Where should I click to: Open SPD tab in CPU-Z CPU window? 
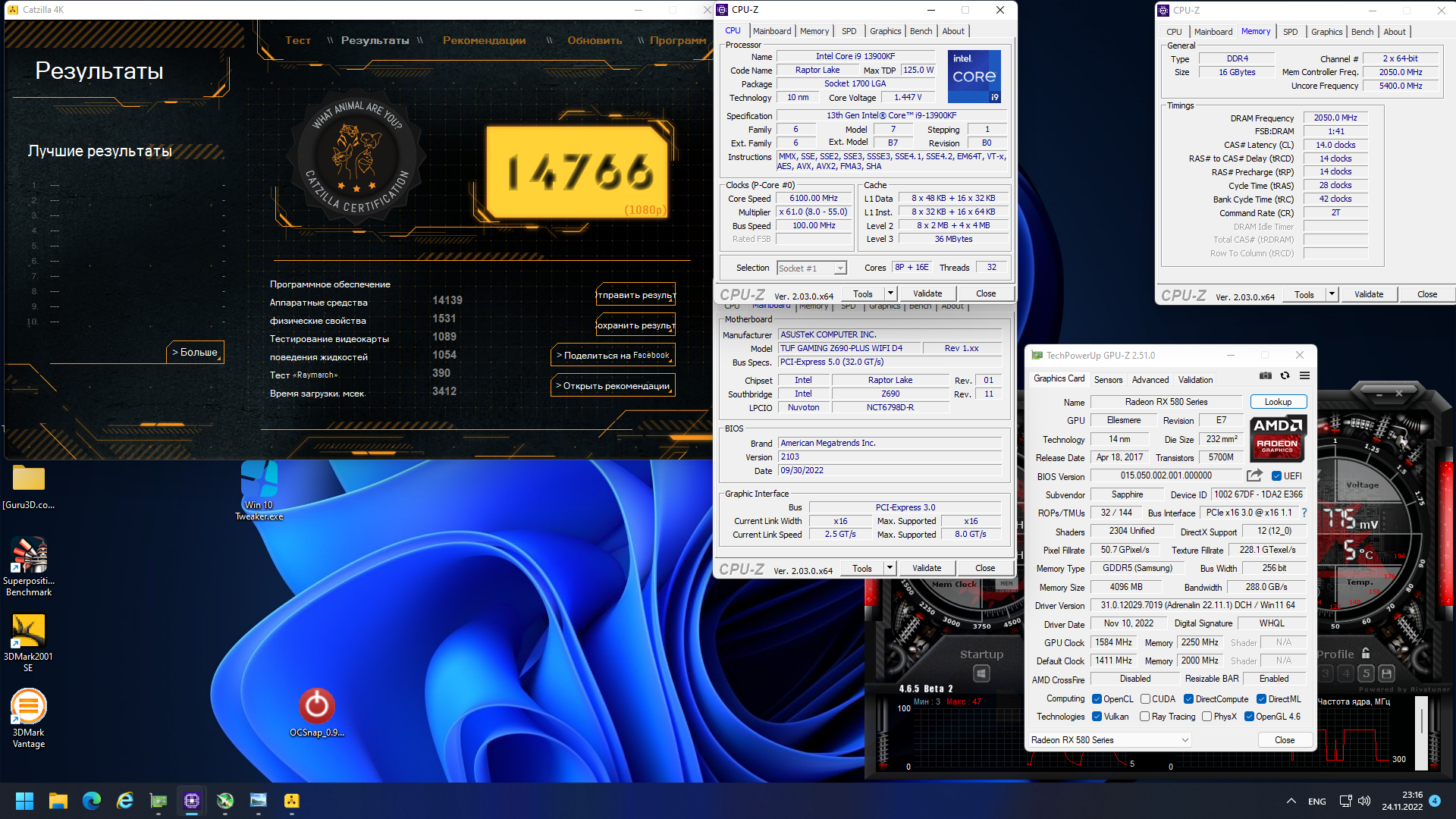coord(849,31)
